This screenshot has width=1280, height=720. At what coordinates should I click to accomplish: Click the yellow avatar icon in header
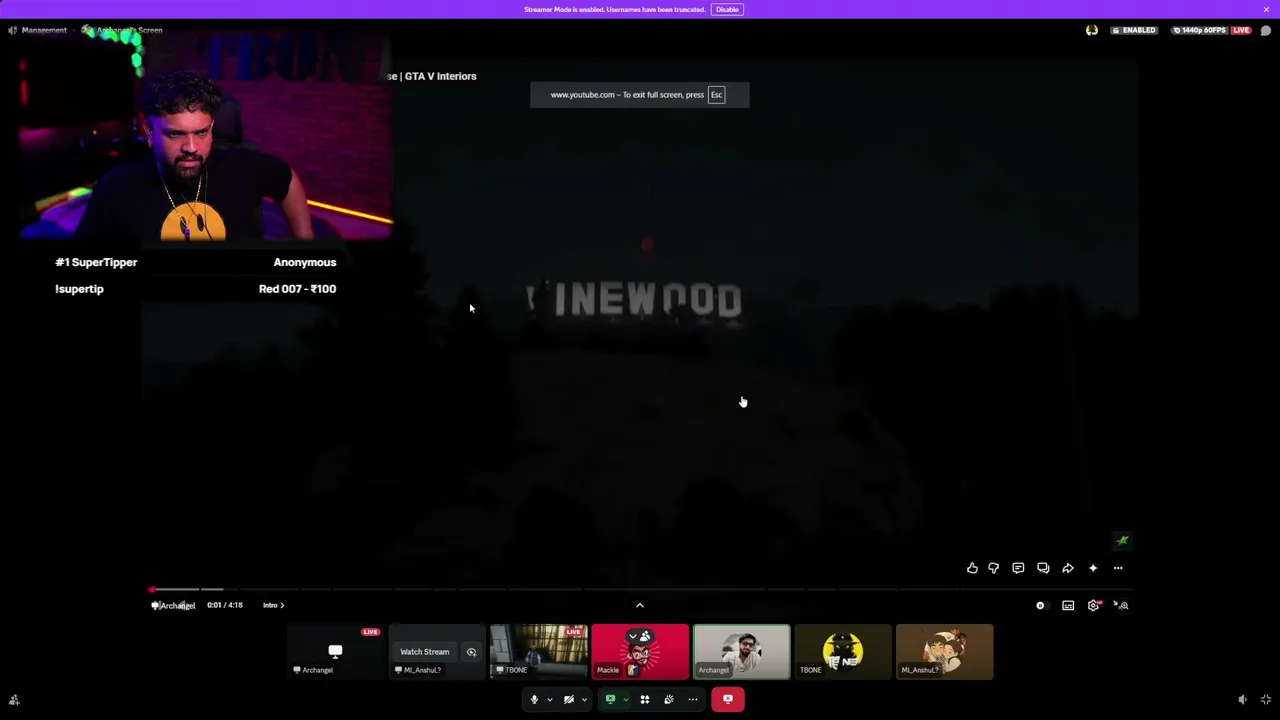pos(1092,30)
